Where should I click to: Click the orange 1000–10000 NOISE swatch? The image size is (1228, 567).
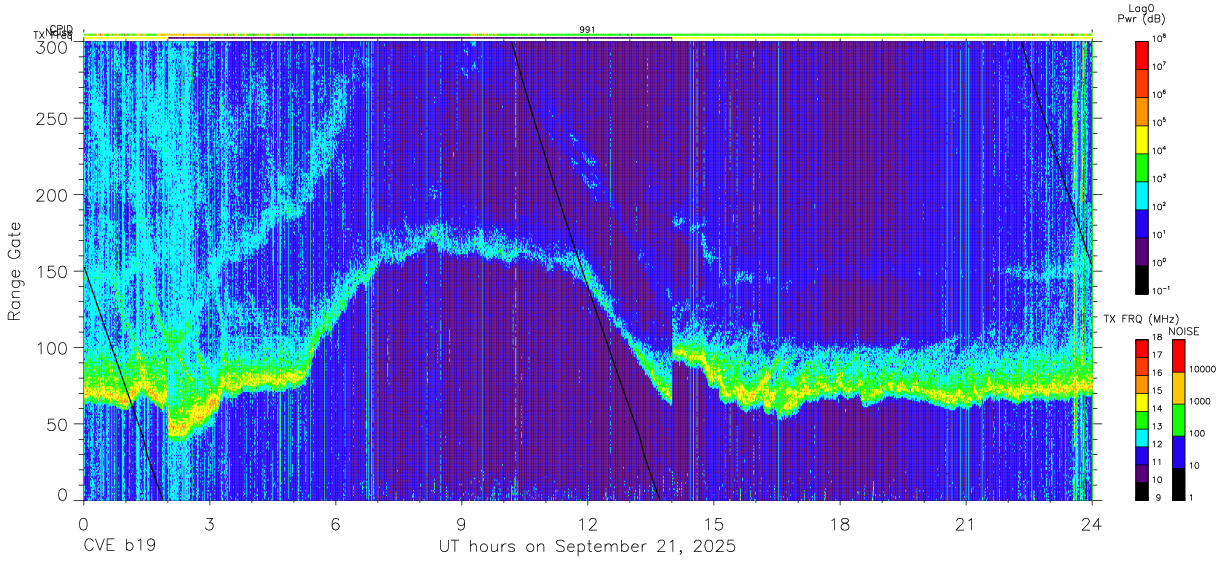pyautogui.click(x=1178, y=388)
